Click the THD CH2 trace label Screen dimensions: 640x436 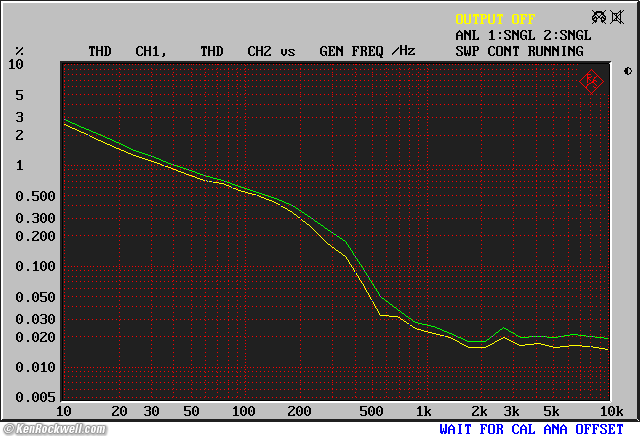(x=236, y=51)
